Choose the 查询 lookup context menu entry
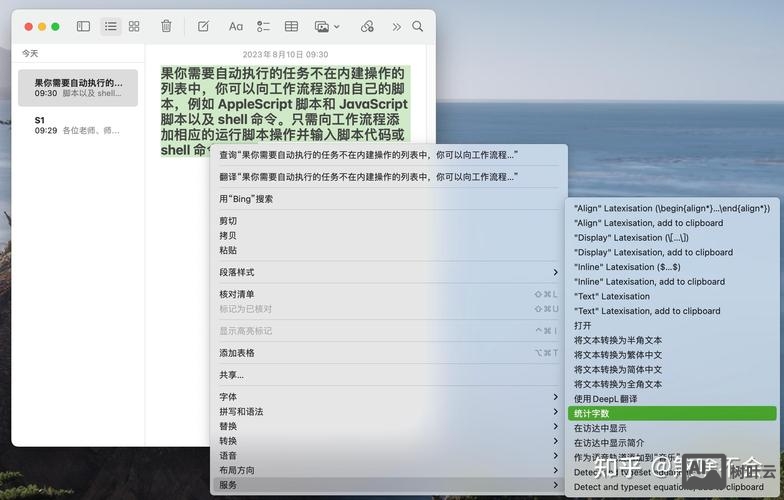The height and width of the screenshot is (500, 784). pyautogui.click(x=388, y=155)
